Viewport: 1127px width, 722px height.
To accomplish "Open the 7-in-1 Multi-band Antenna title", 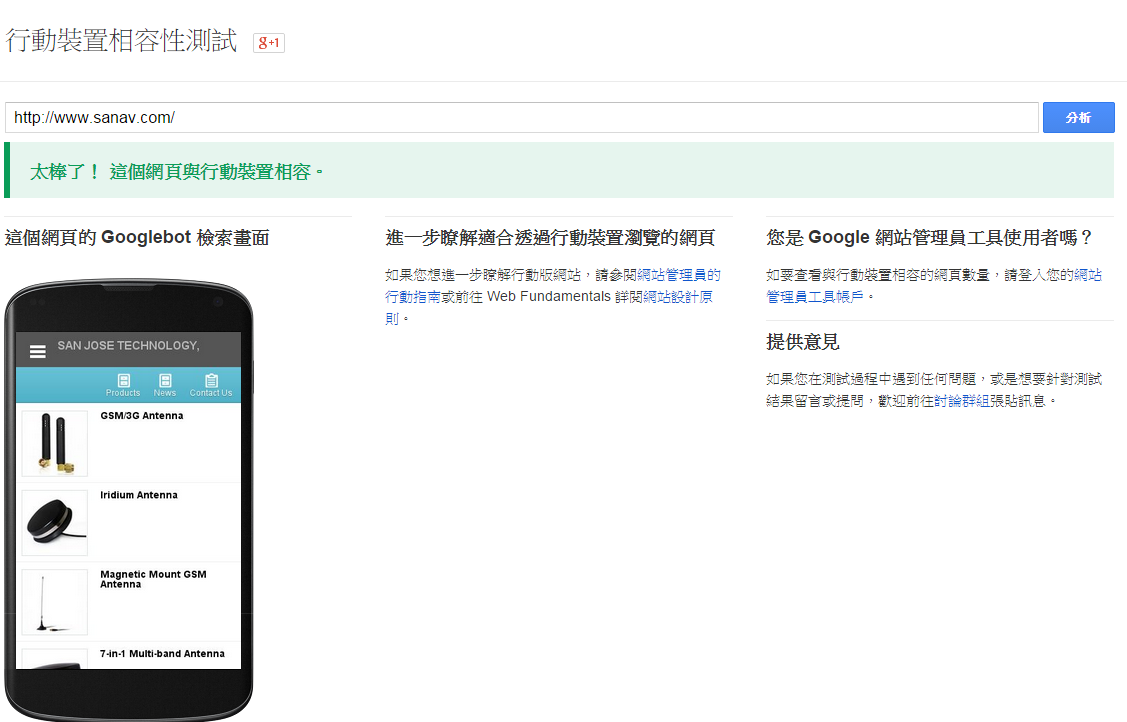I will [x=162, y=654].
